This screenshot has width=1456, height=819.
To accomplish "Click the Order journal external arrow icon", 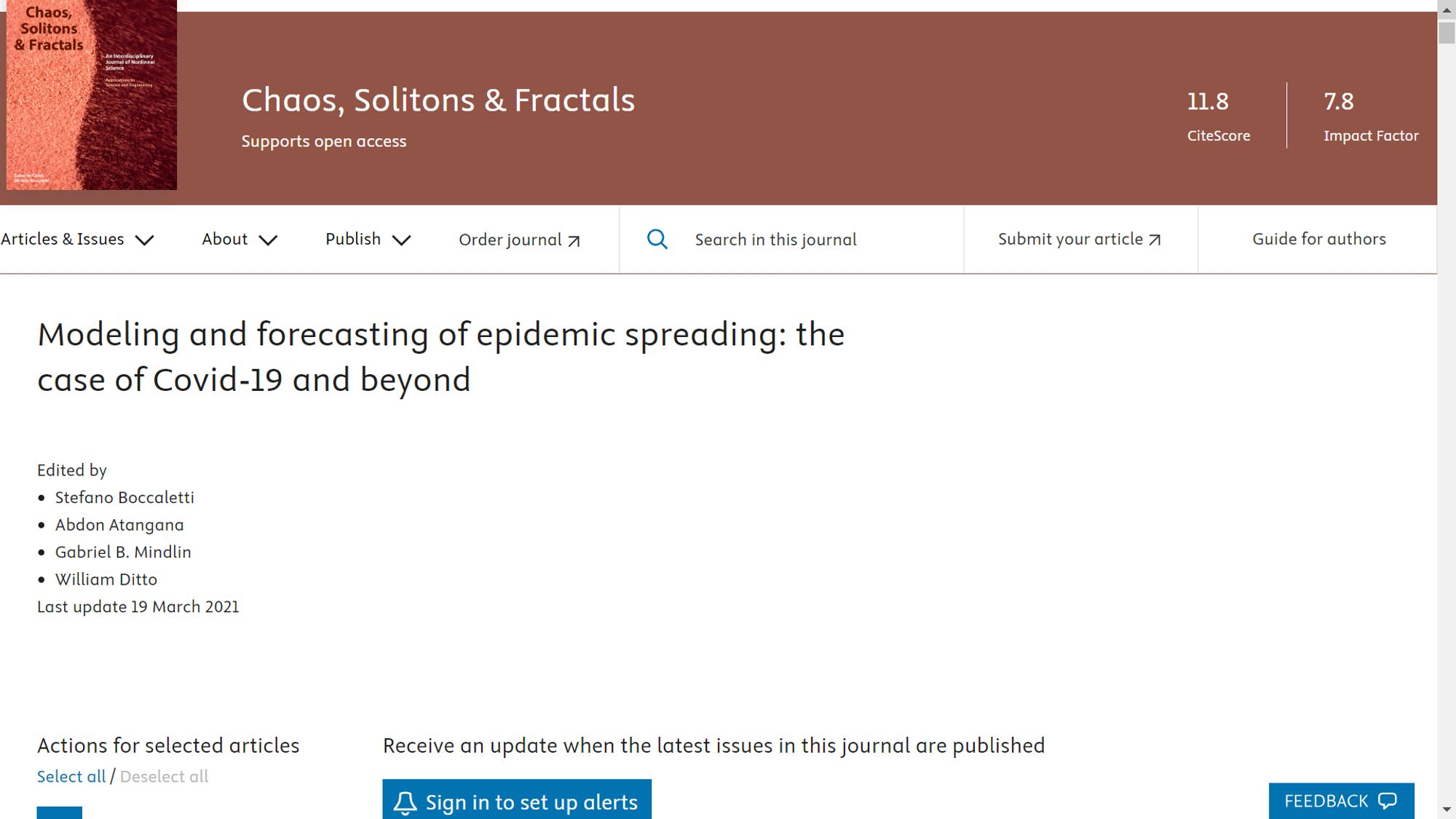I will coord(574,241).
